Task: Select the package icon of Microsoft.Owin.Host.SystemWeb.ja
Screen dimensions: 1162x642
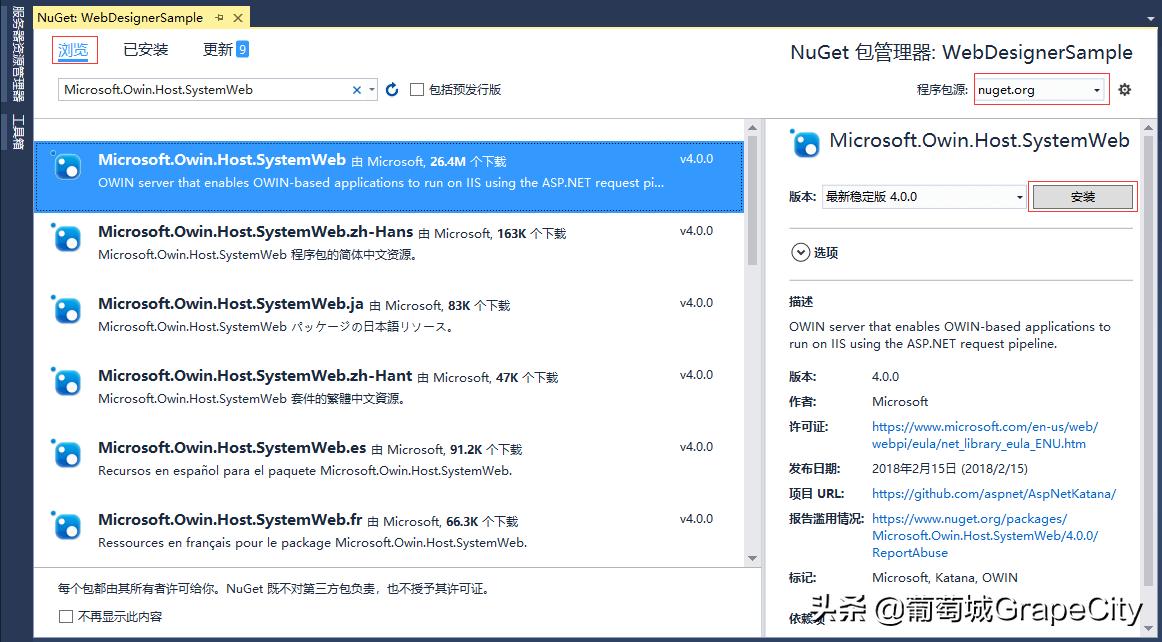Action: click(66, 310)
